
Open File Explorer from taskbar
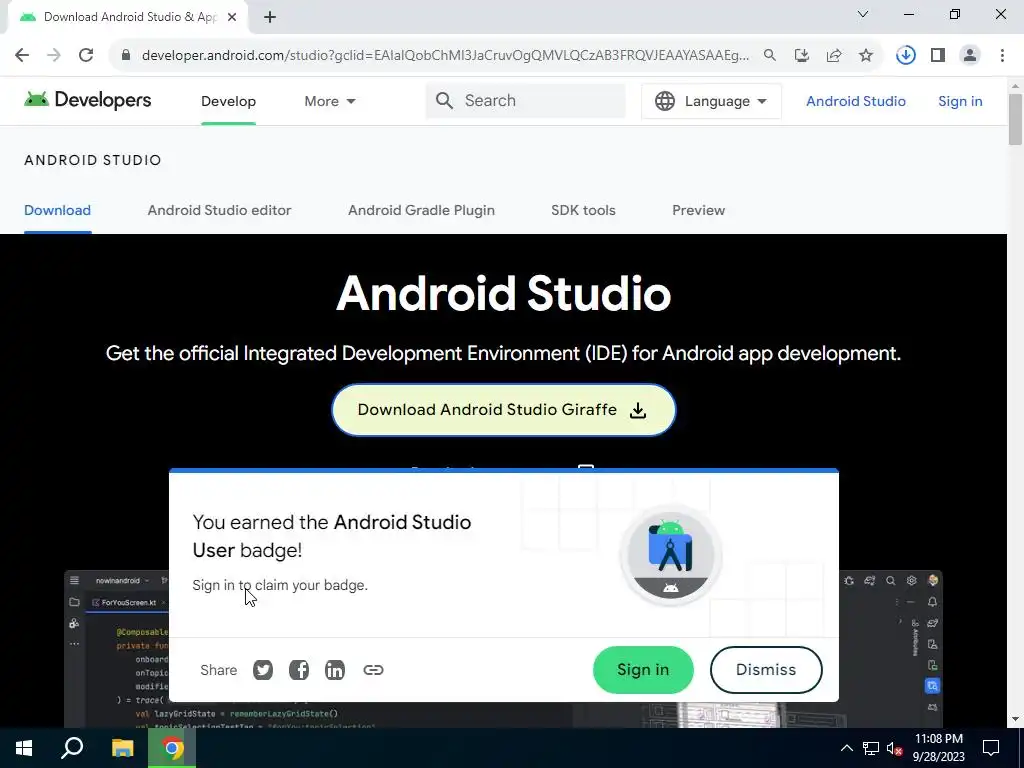[122, 748]
